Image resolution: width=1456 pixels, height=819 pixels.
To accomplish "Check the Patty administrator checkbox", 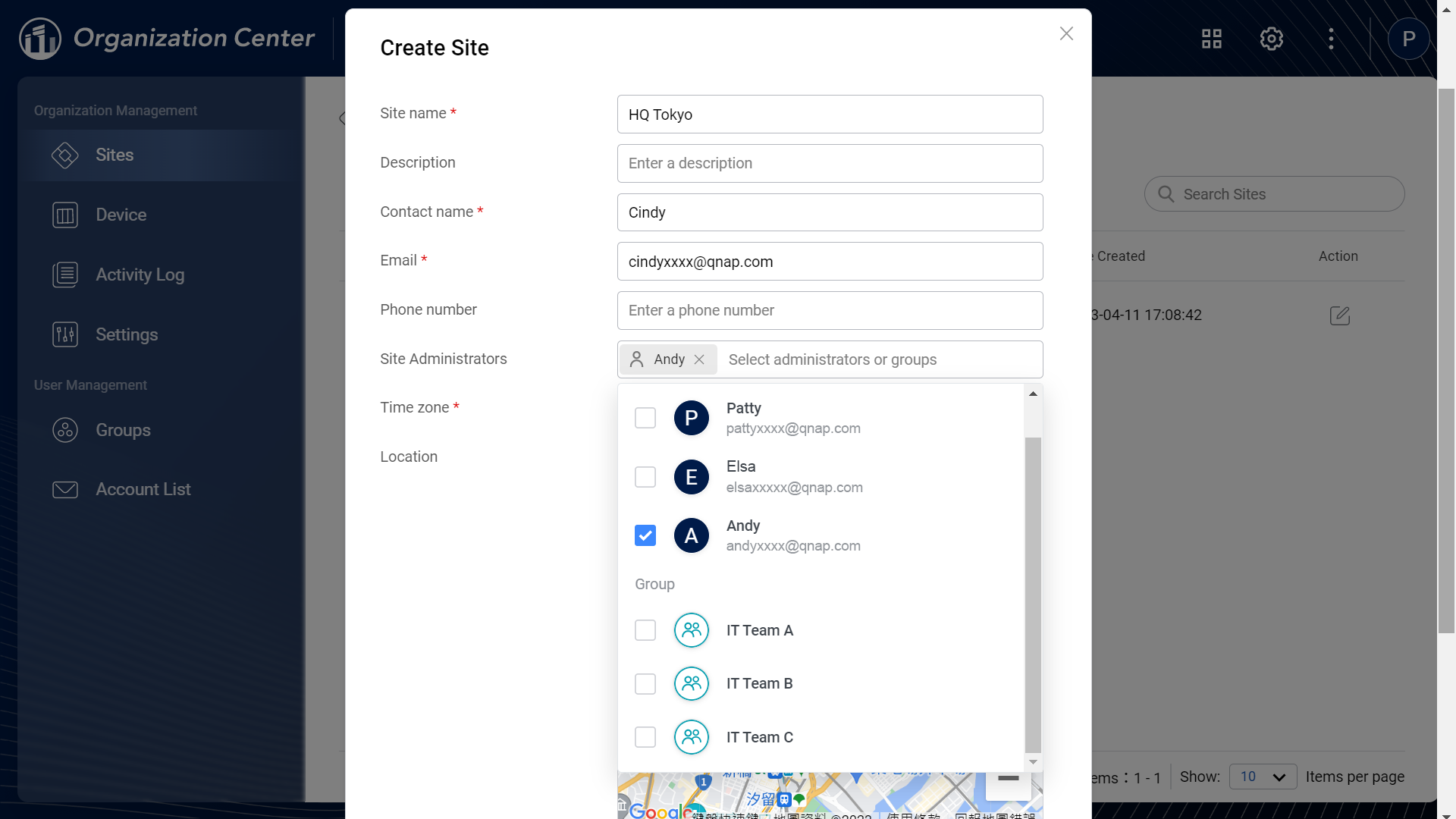I will point(645,418).
